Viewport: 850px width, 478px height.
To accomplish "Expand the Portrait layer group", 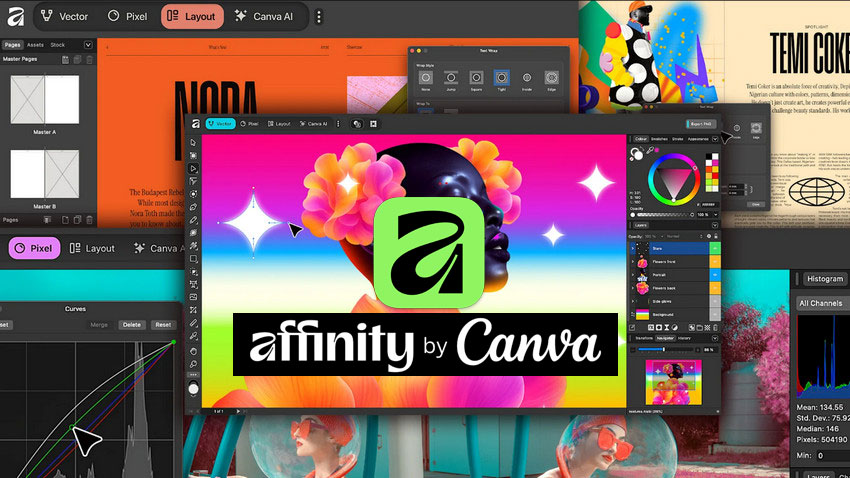I will [x=633, y=275].
